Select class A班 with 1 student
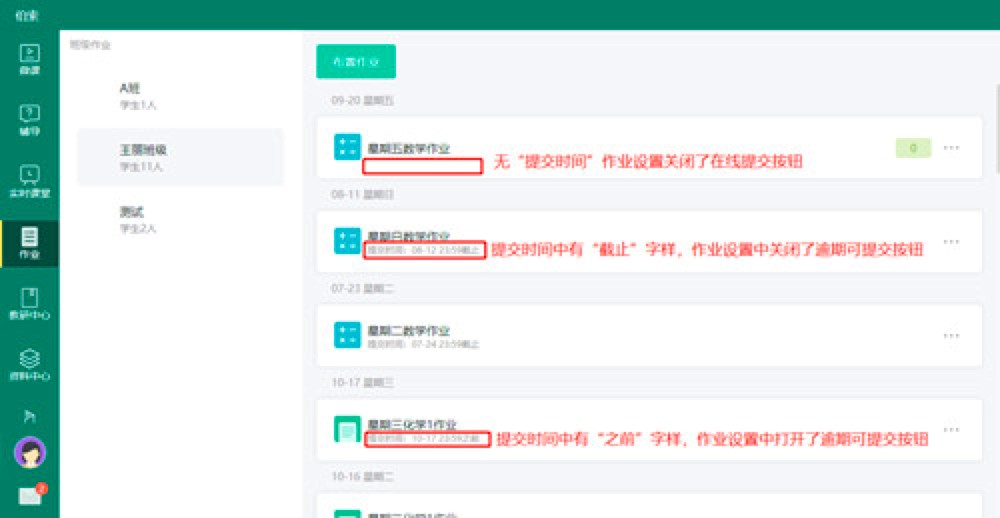This screenshot has width=1000, height=518. point(180,96)
